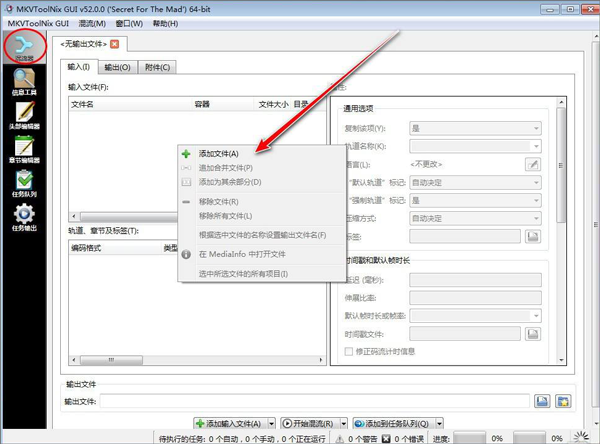Click the 伸展比率 input field
This screenshot has height=444, width=600.
[475, 298]
